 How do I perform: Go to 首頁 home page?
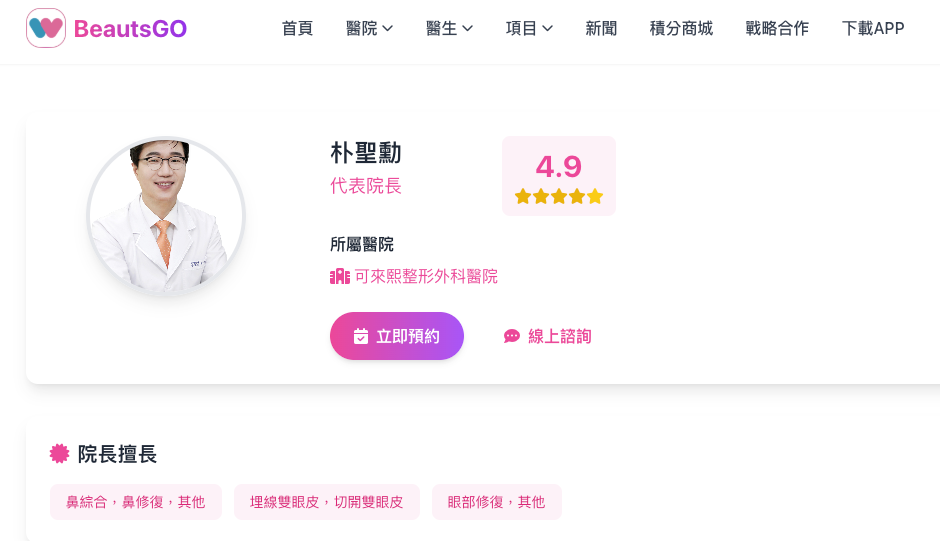point(297,28)
